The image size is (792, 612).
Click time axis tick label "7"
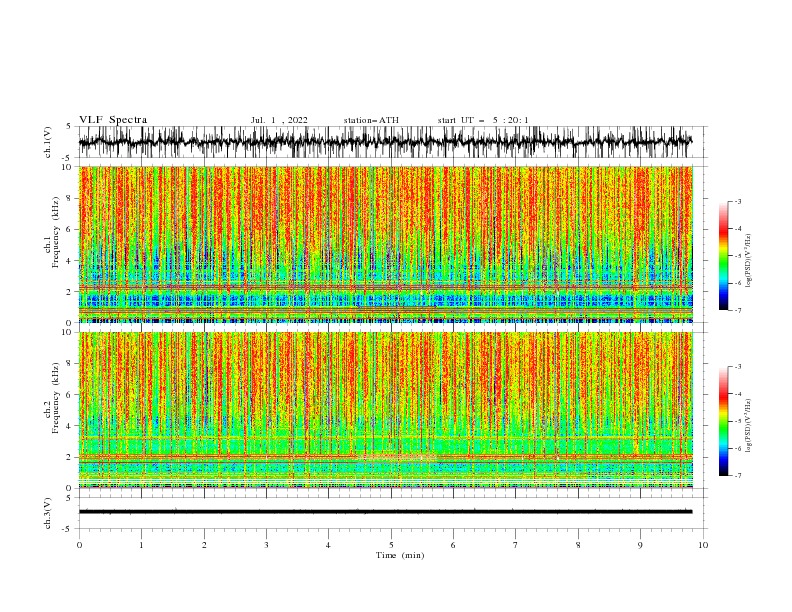pyautogui.click(x=515, y=545)
